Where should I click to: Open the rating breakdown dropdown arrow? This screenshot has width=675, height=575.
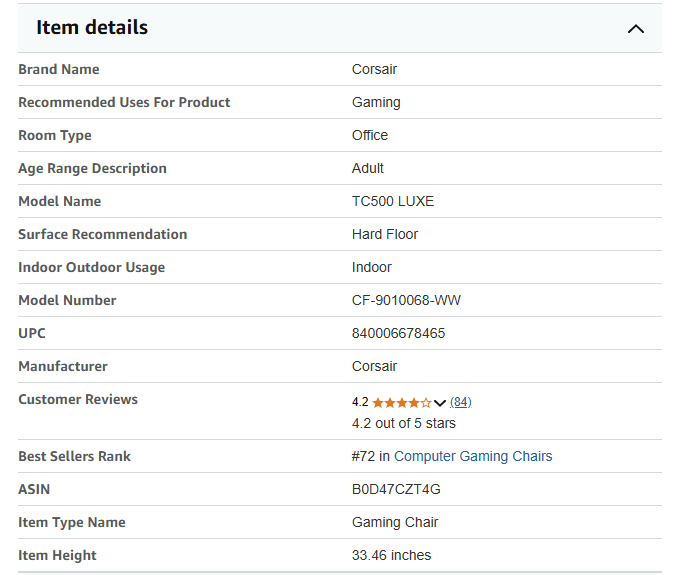click(x=440, y=403)
